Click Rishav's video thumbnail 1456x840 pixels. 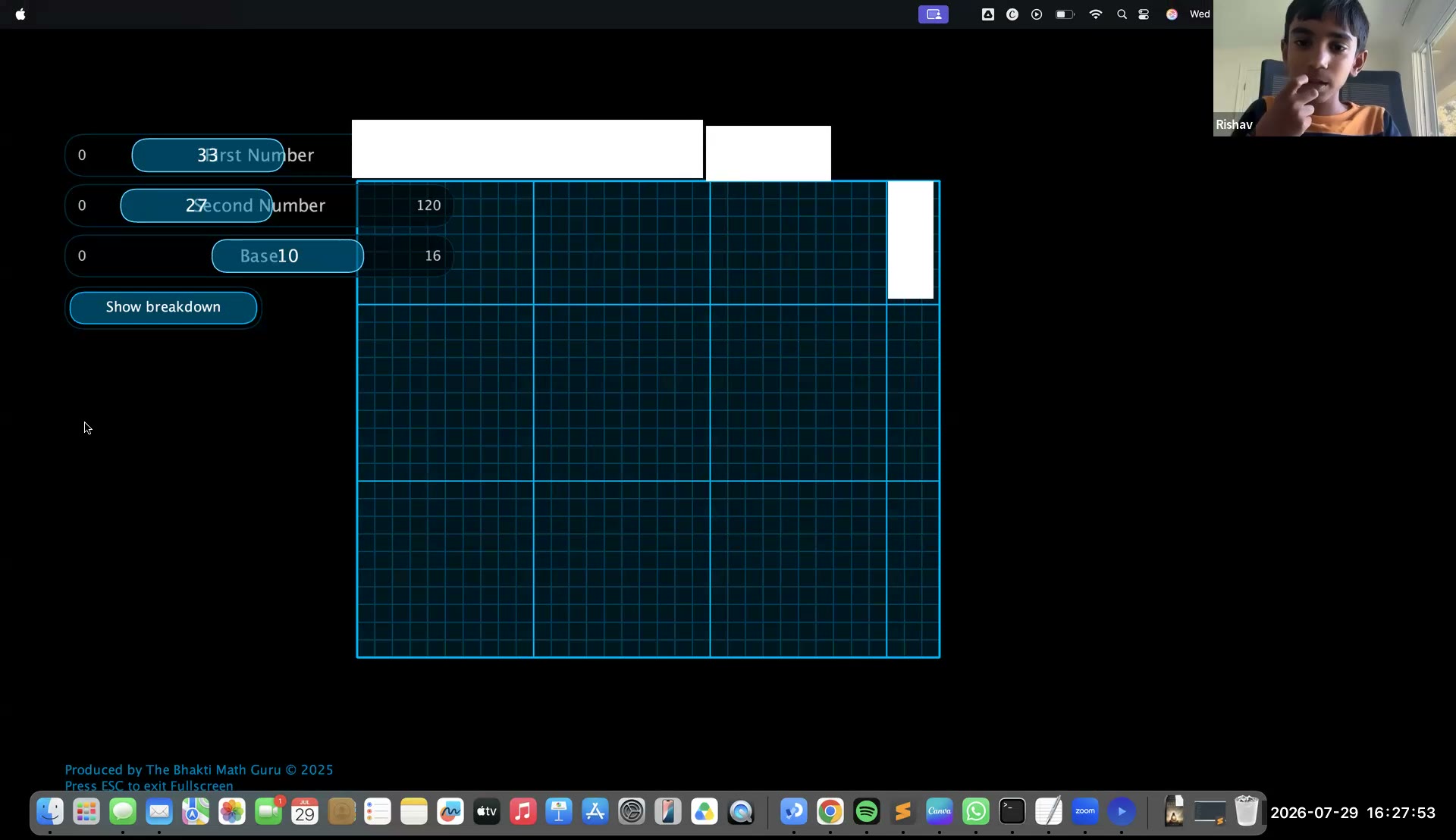click(1335, 68)
